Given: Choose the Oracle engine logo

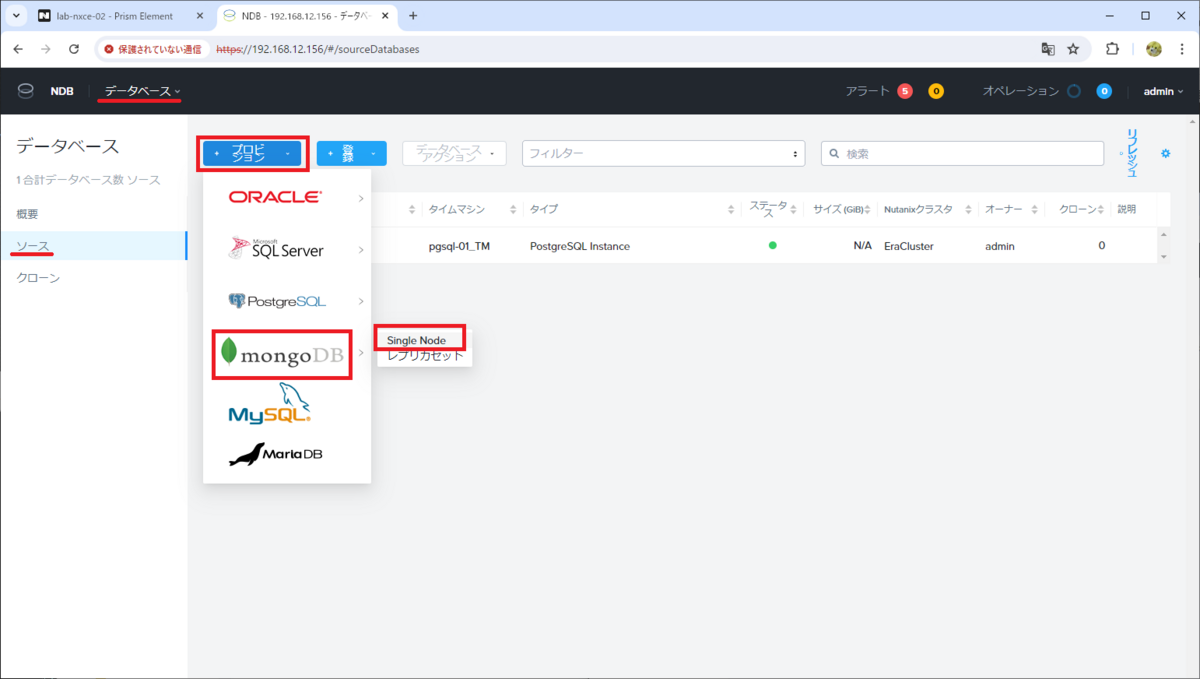Looking at the screenshot, I should coord(275,197).
